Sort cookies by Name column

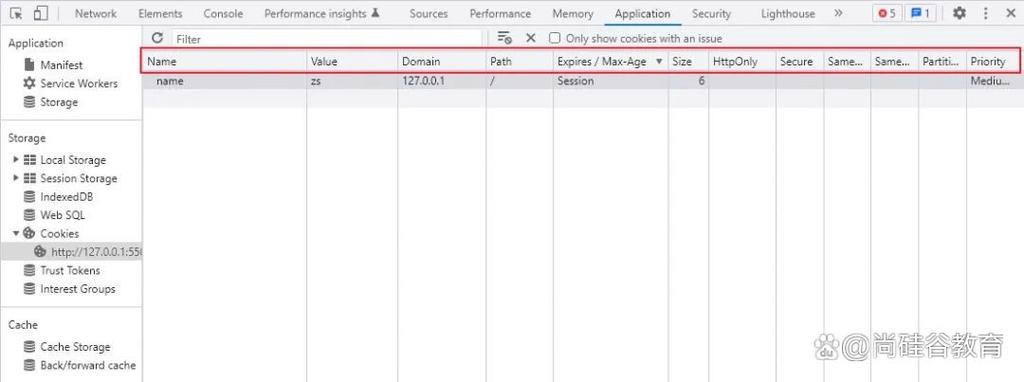tap(225, 61)
